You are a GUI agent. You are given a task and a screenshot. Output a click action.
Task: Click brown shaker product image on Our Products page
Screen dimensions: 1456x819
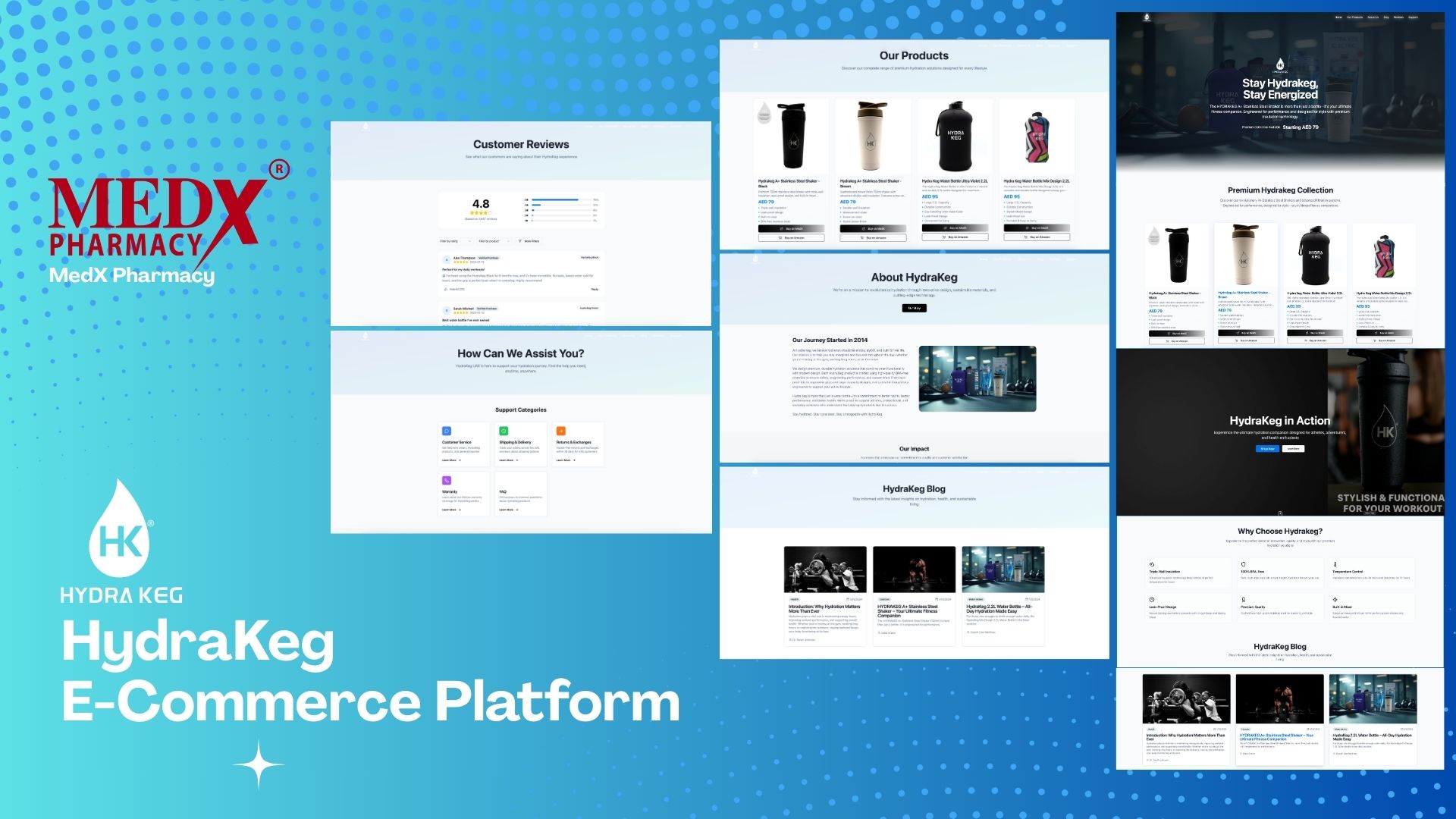coord(873,136)
